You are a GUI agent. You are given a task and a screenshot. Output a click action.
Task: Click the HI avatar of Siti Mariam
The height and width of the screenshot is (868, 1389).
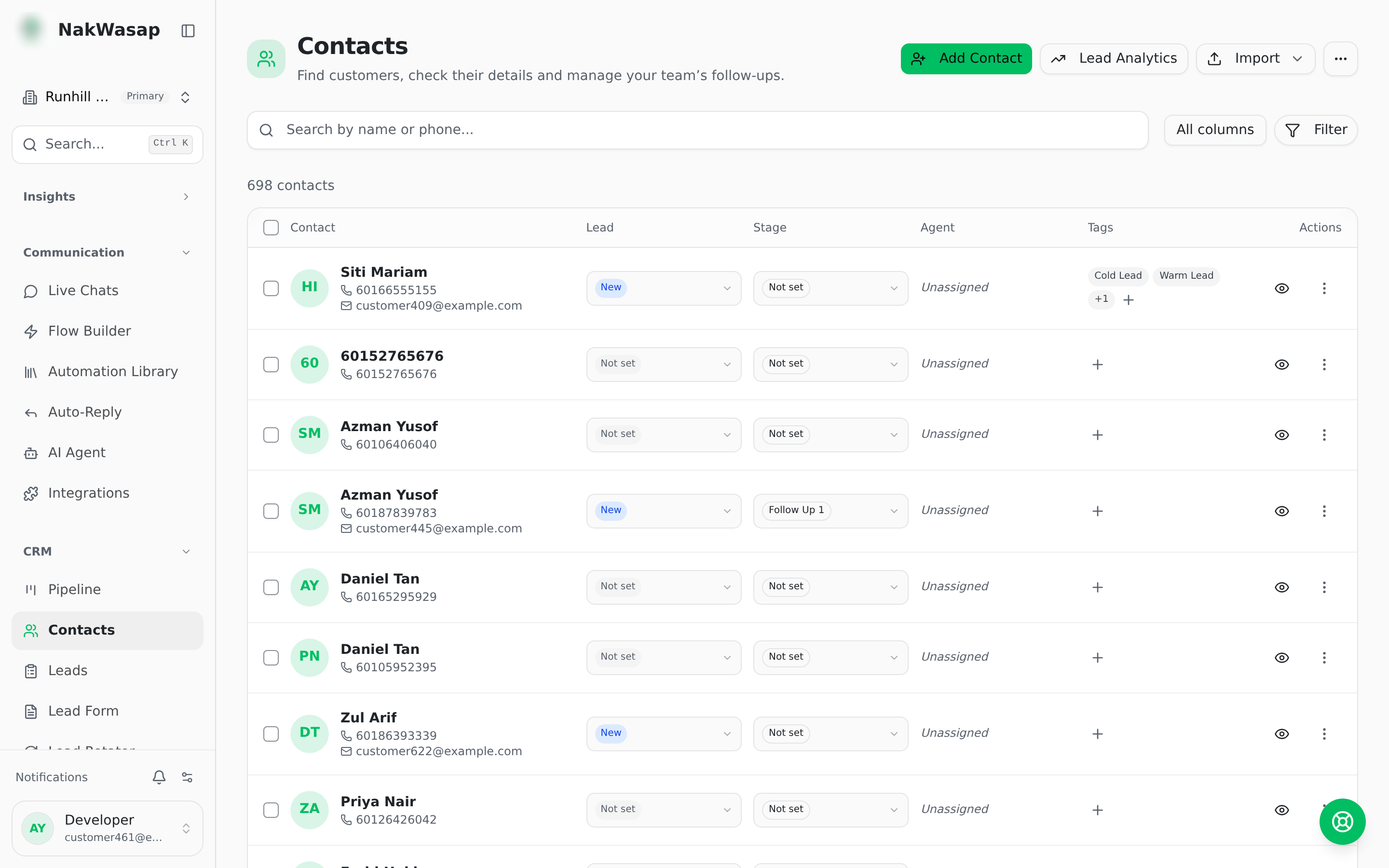click(309, 287)
